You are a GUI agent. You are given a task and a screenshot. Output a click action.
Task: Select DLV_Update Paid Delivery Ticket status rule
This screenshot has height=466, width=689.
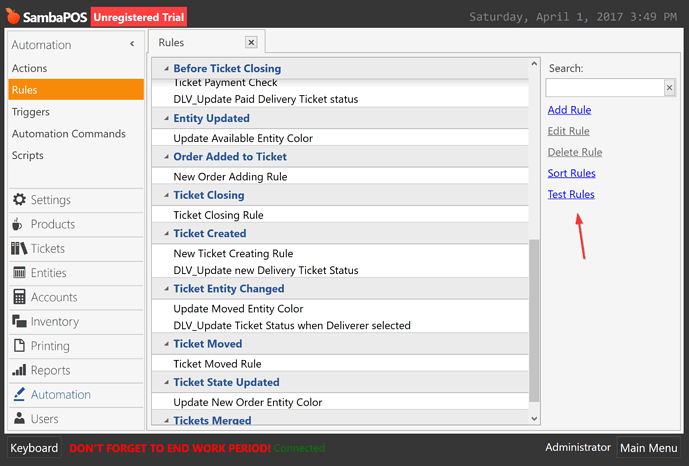340,99
